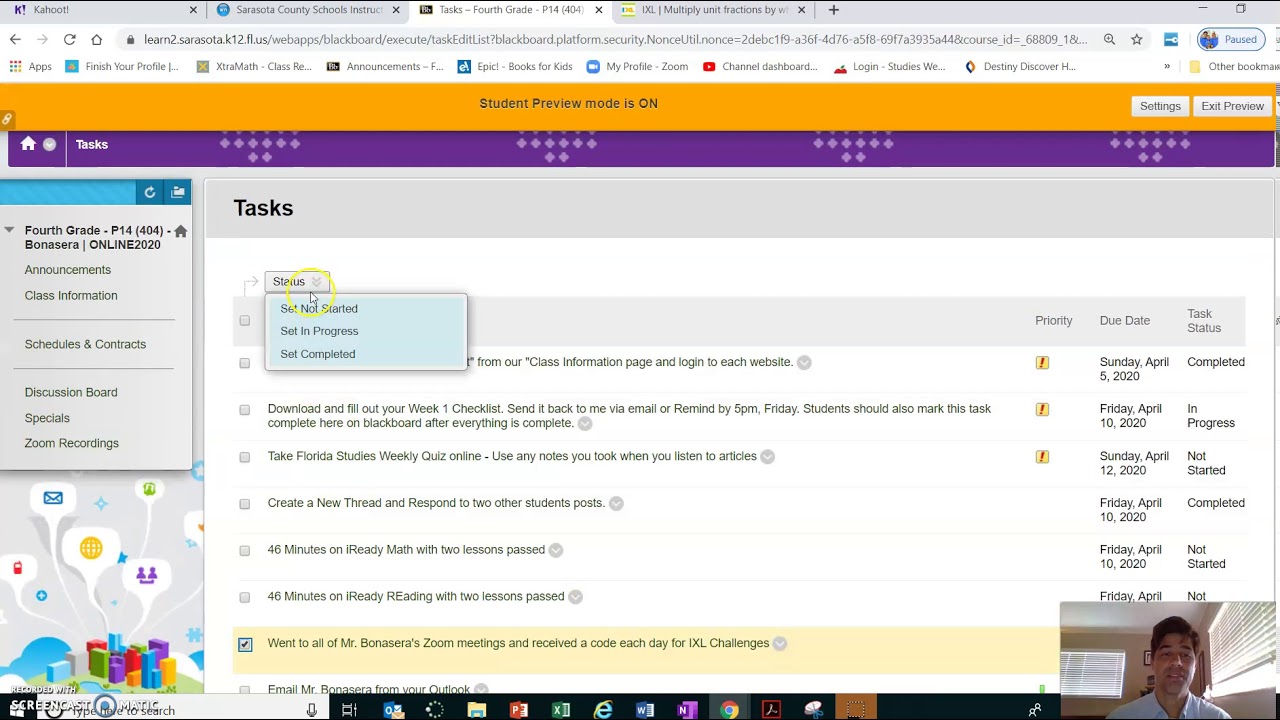Open OneNote from the taskbar
This screenshot has height=720, width=1280.
click(686, 710)
